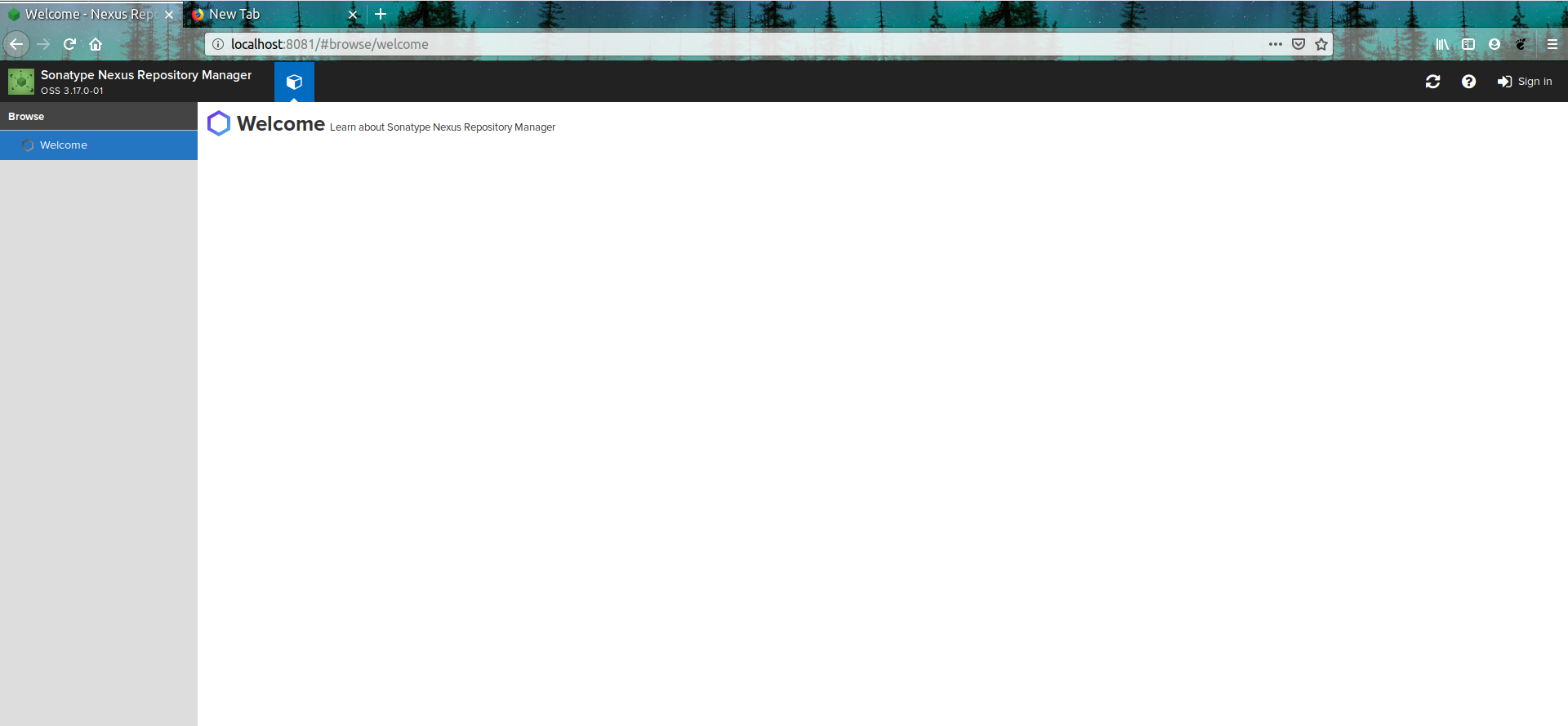Click the browser forward arrow

44,44
